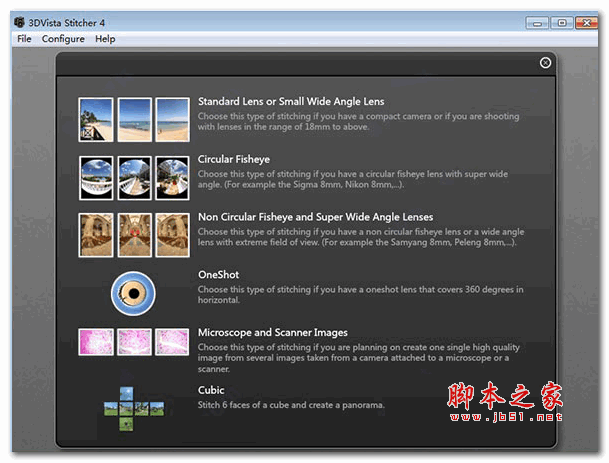Click description about oneshot lens 360 degrees
Image resolution: width=609 pixels, height=463 pixels.
pyautogui.click(x=360, y=294)
